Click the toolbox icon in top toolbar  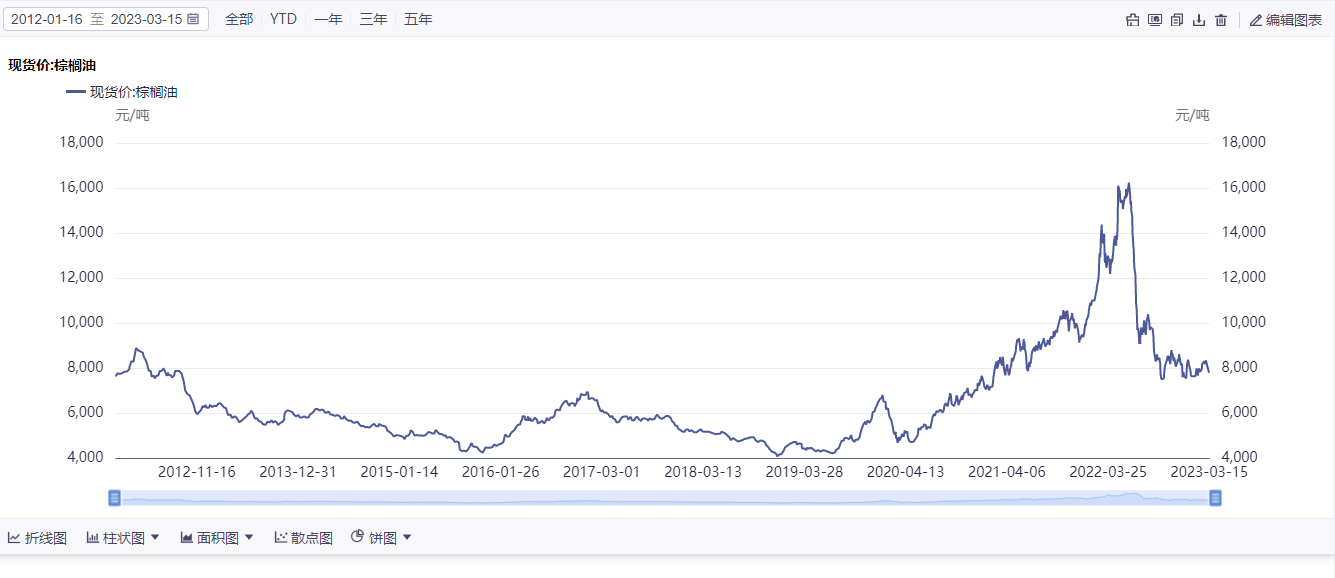click(1133, 19)
